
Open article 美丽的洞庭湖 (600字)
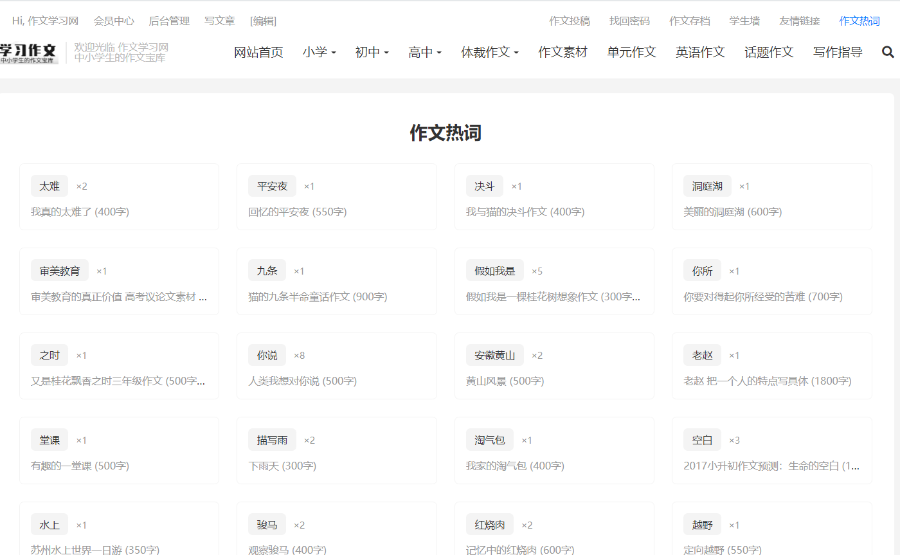(732, 212)
